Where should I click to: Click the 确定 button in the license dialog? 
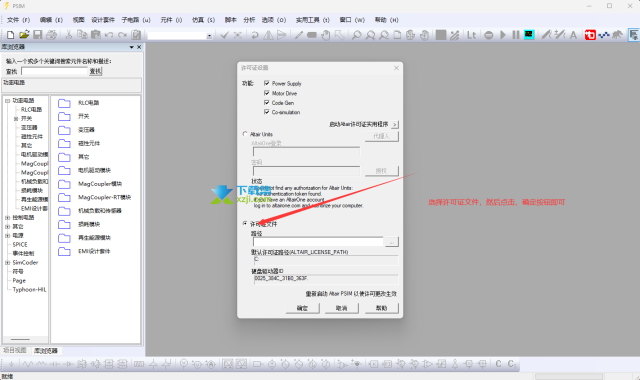(x=302, y=308)
